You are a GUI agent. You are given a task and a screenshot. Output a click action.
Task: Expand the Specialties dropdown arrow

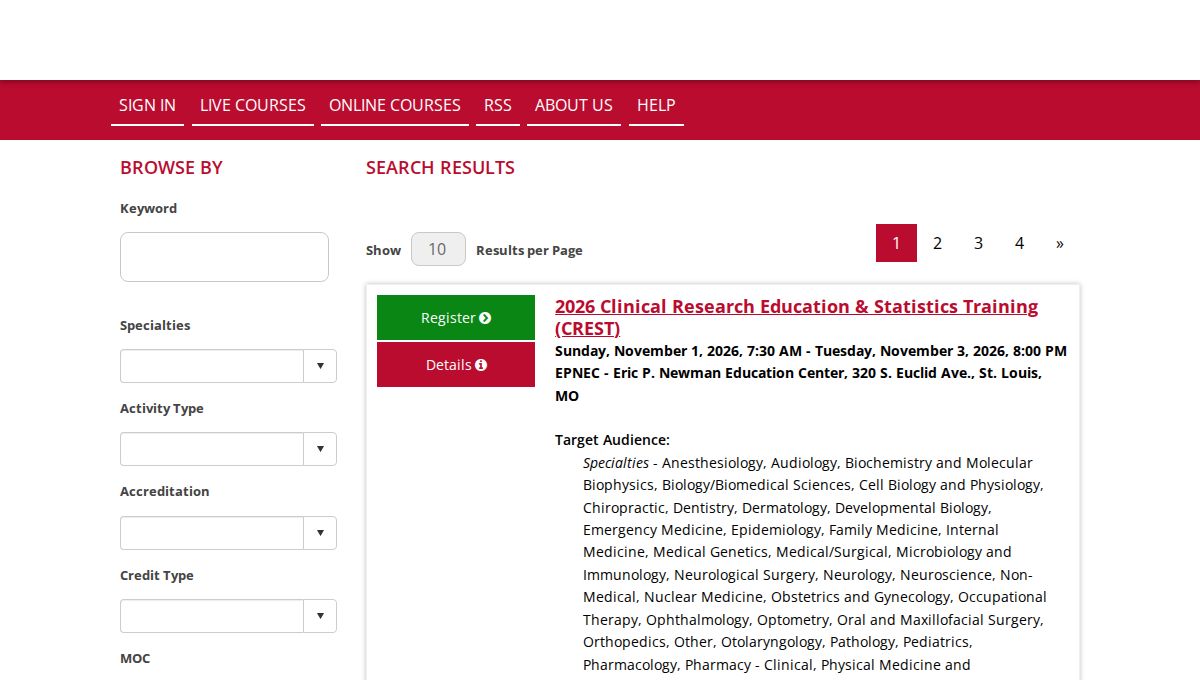click(x=320, y=366)
